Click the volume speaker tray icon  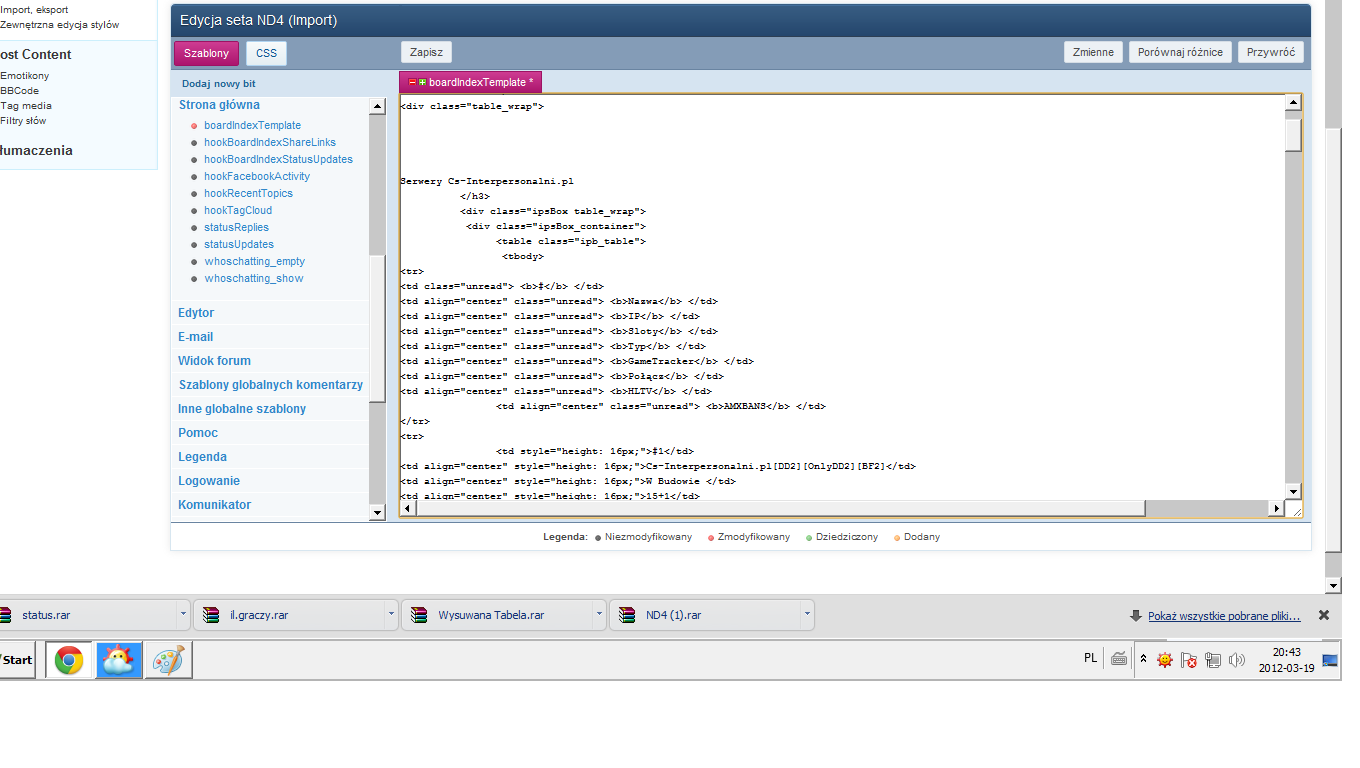point(1237,660)
